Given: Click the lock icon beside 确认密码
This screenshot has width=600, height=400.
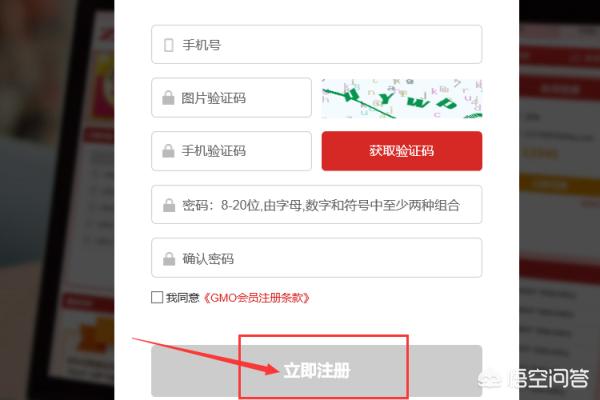Looking at the screenshot, I should [169, 259].
